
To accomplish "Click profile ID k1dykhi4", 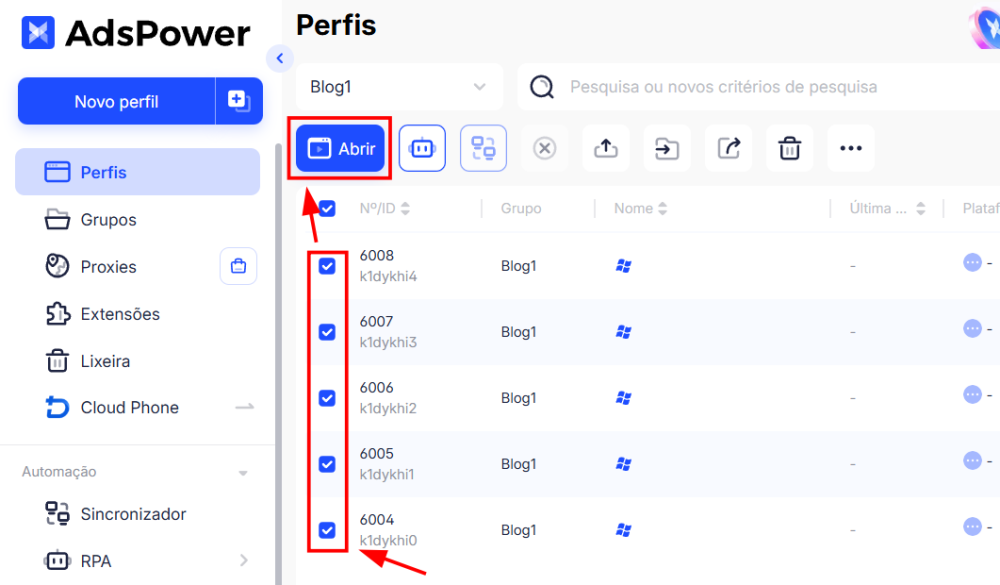I will tap(388, 276).
